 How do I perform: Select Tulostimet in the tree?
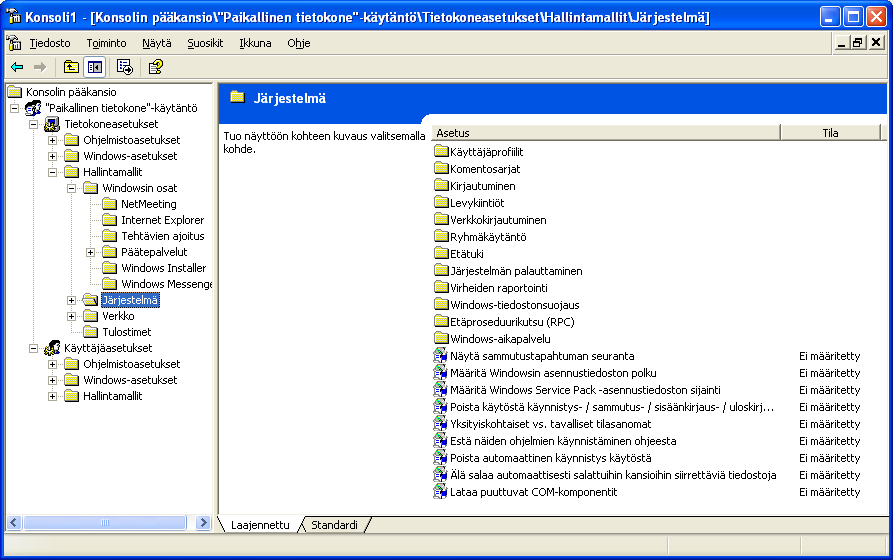(126, 332)
